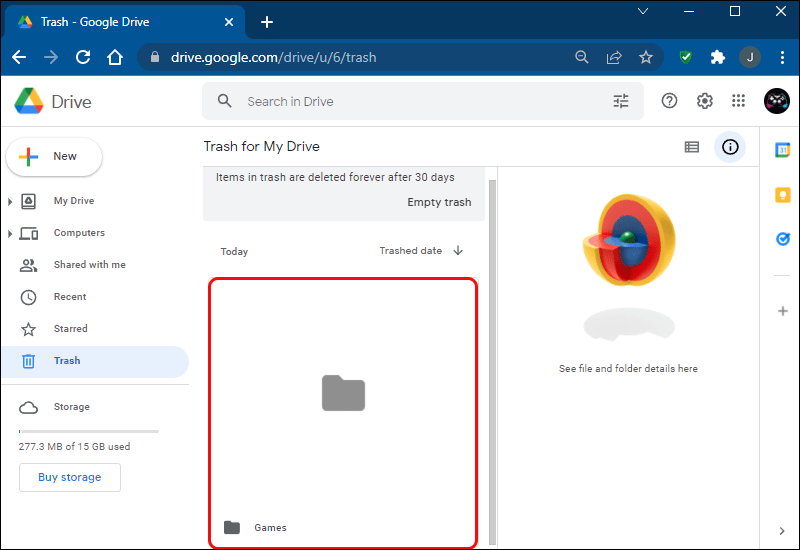Toggle the view details info panel
The height and width of the screenshot is (550, 800).
730,147
